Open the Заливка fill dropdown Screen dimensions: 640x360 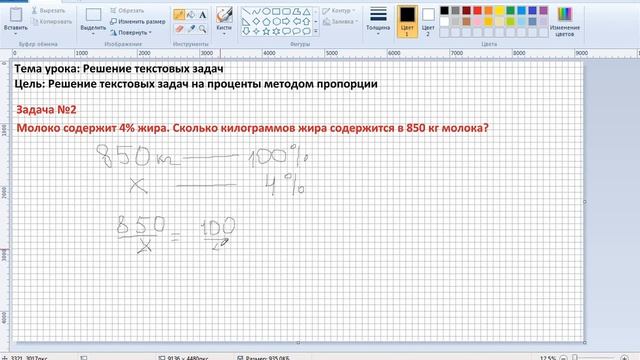pyautogui.click(x=340, y=21)
